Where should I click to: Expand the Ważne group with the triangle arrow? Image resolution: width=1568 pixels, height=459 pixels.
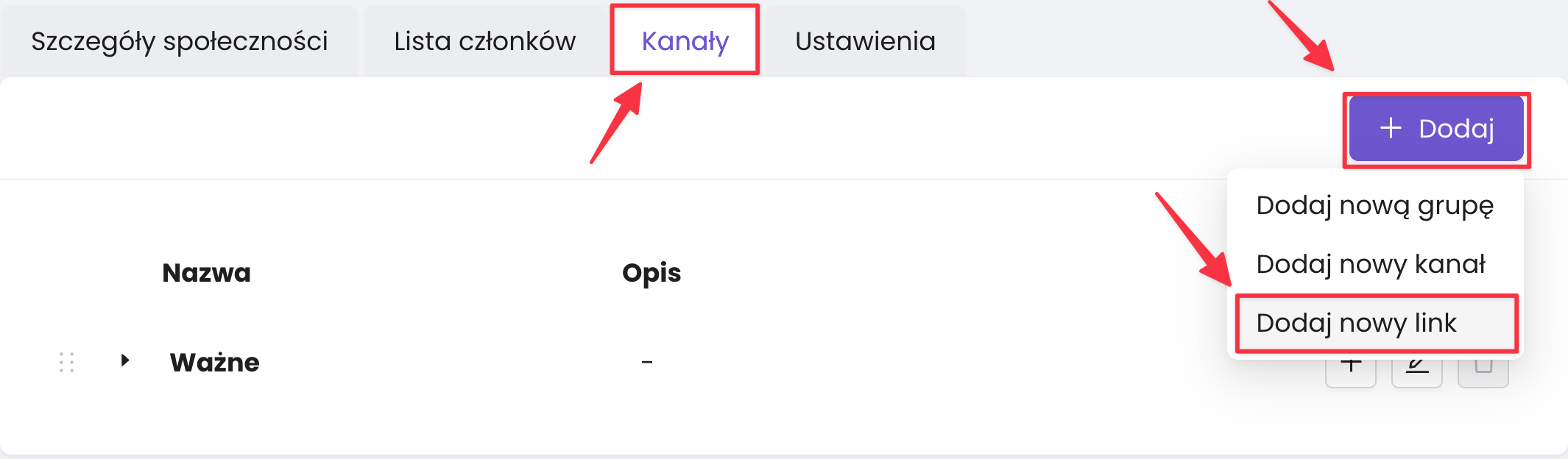[x=125, y=360]
